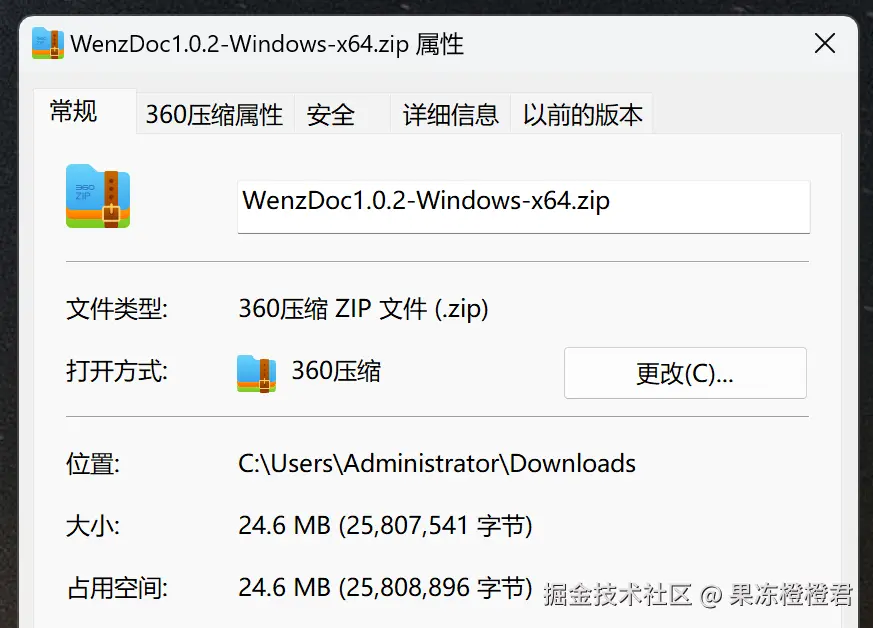The image size is (873, 628).
Task: Select the 常规 tab
Action: [74, 111]
